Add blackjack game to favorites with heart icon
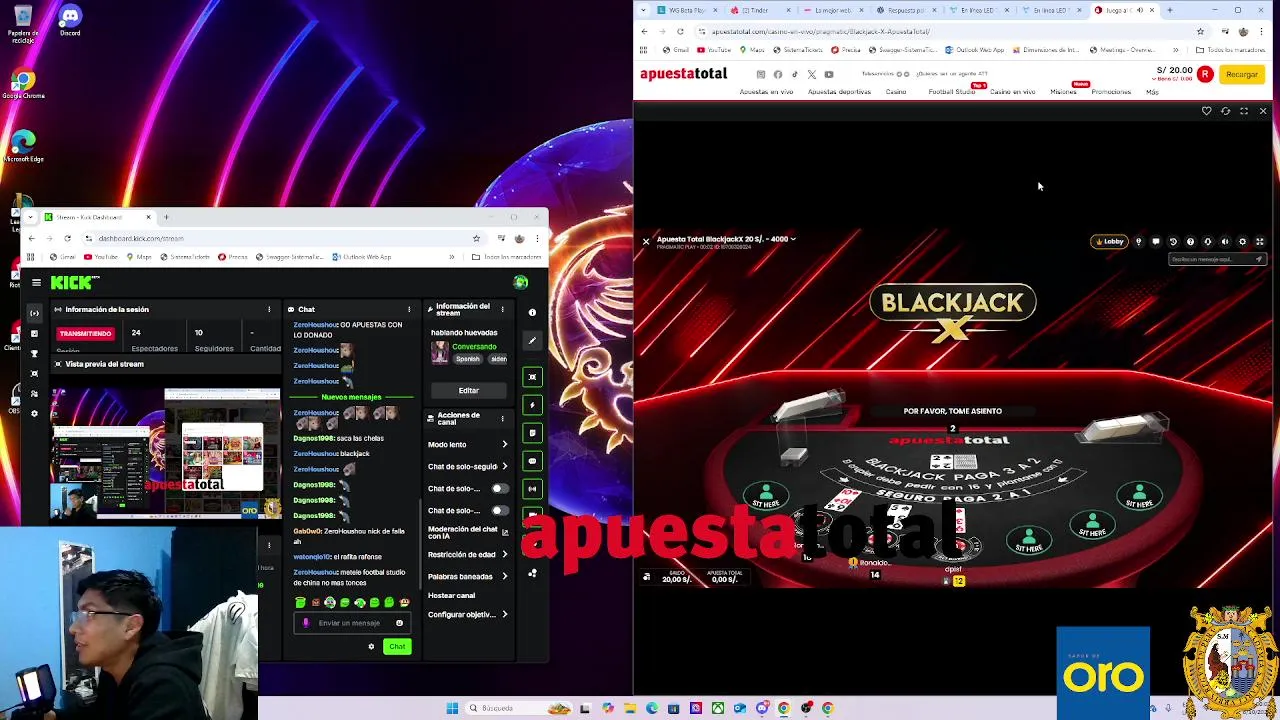 1206,111
